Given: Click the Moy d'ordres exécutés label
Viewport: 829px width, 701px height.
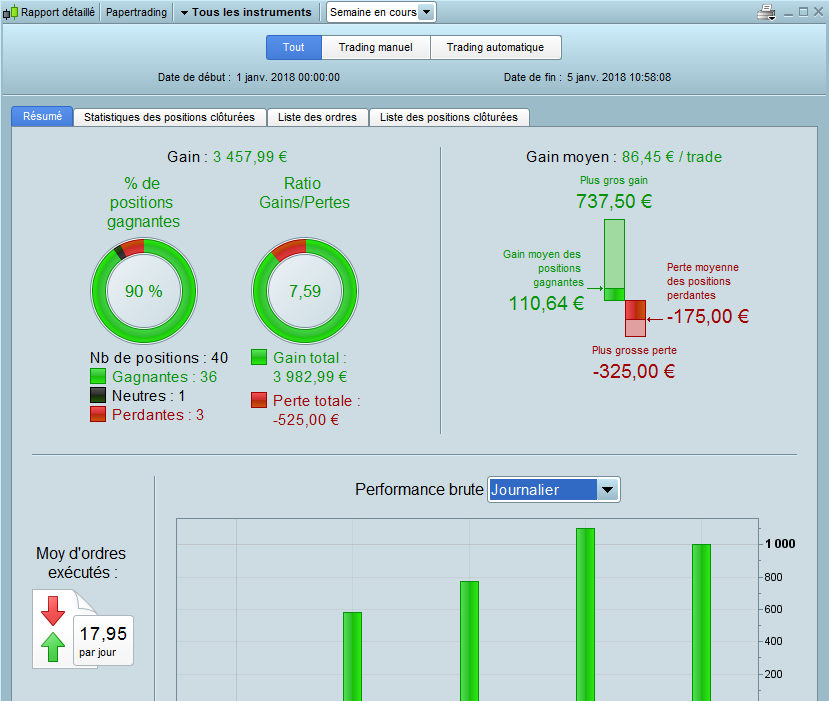Looking at the screenshot, I should coord(81,563).
